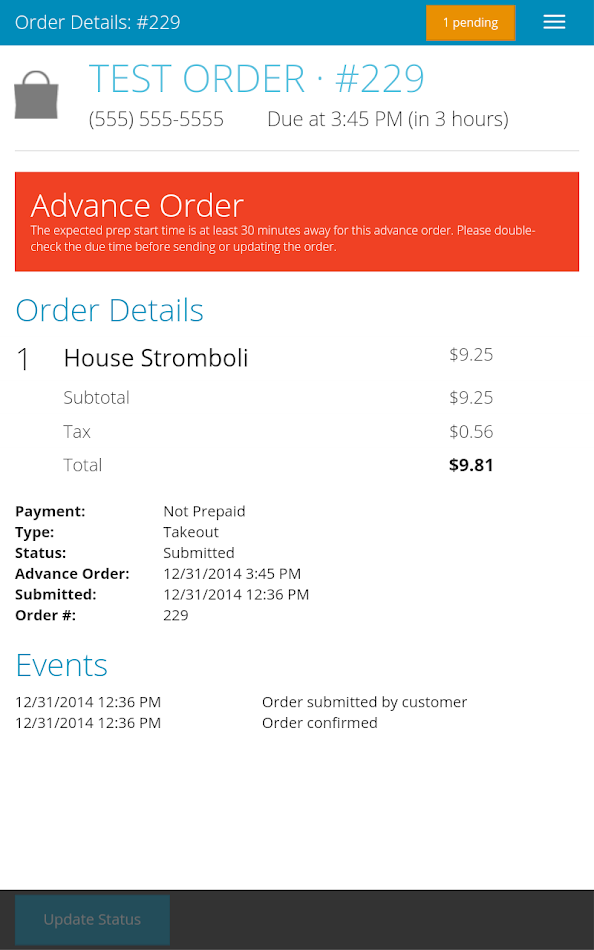
Task: Click the Update Status button
Action: pyautogui.click(x=92, y=919)
